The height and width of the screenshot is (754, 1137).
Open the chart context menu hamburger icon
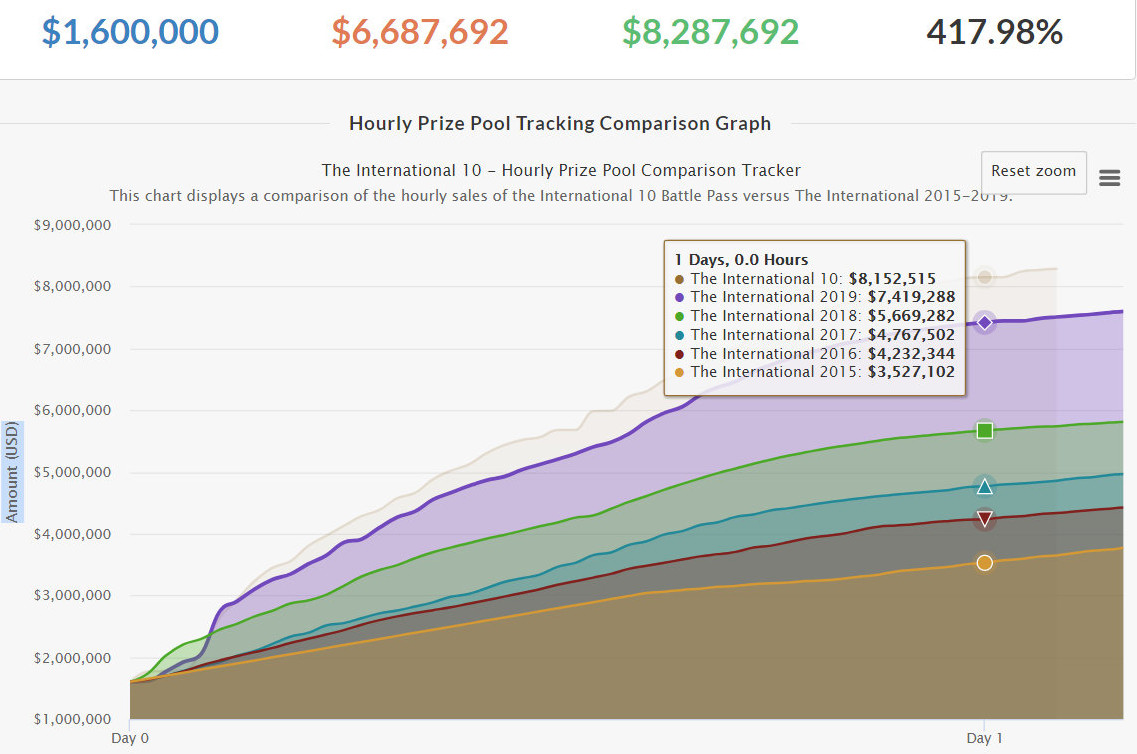coord(1109,178)
